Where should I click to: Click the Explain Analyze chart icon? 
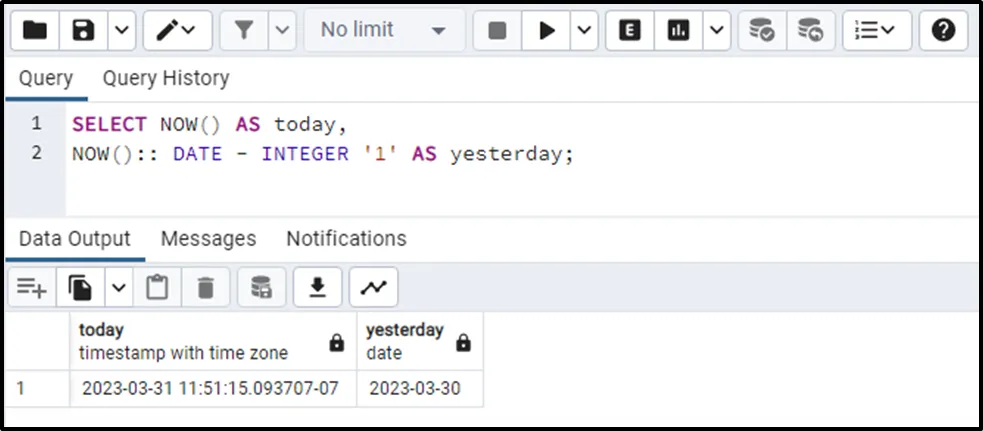pos(679,31)
